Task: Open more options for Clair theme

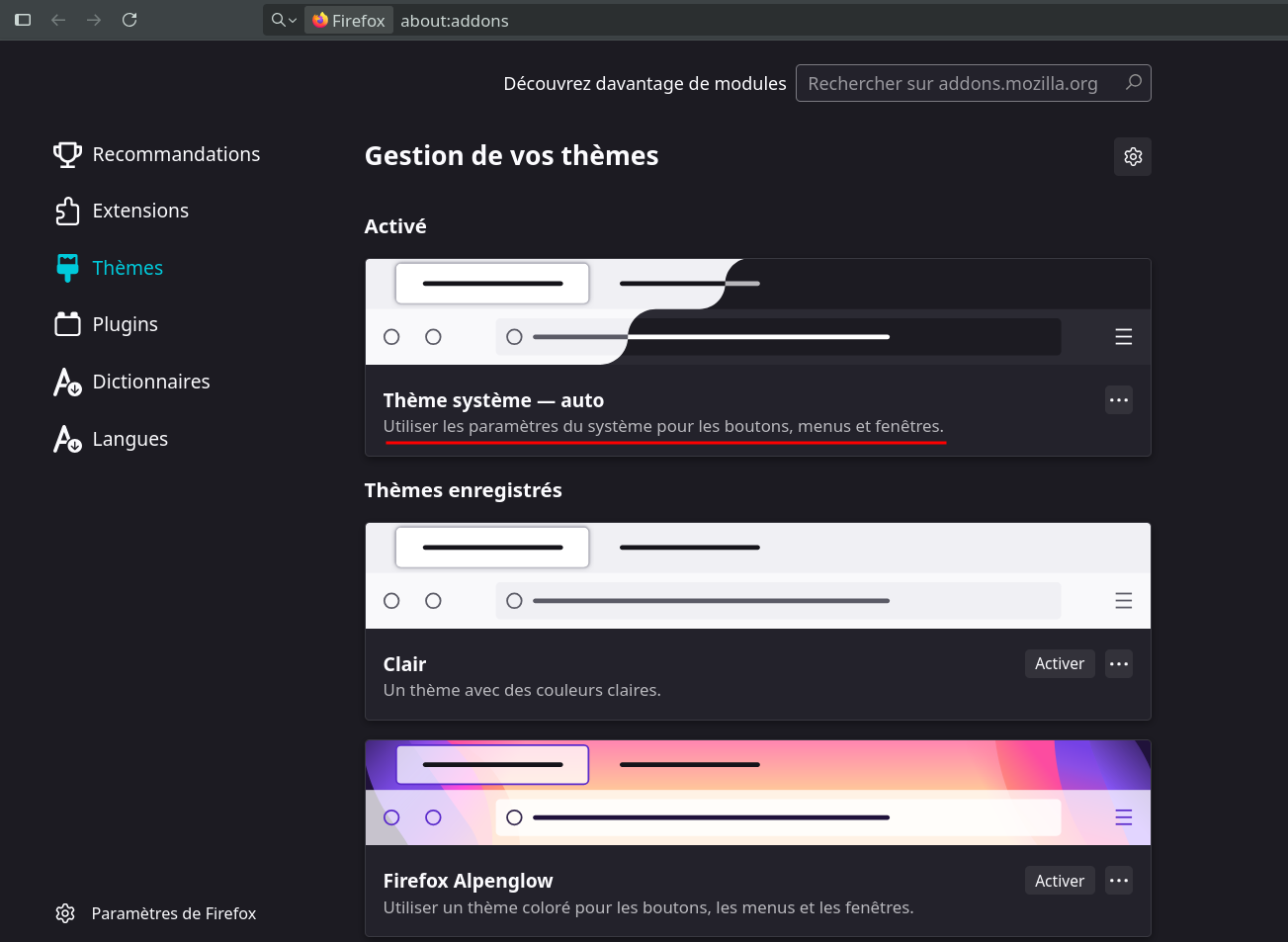Action: pos(1119,664)
